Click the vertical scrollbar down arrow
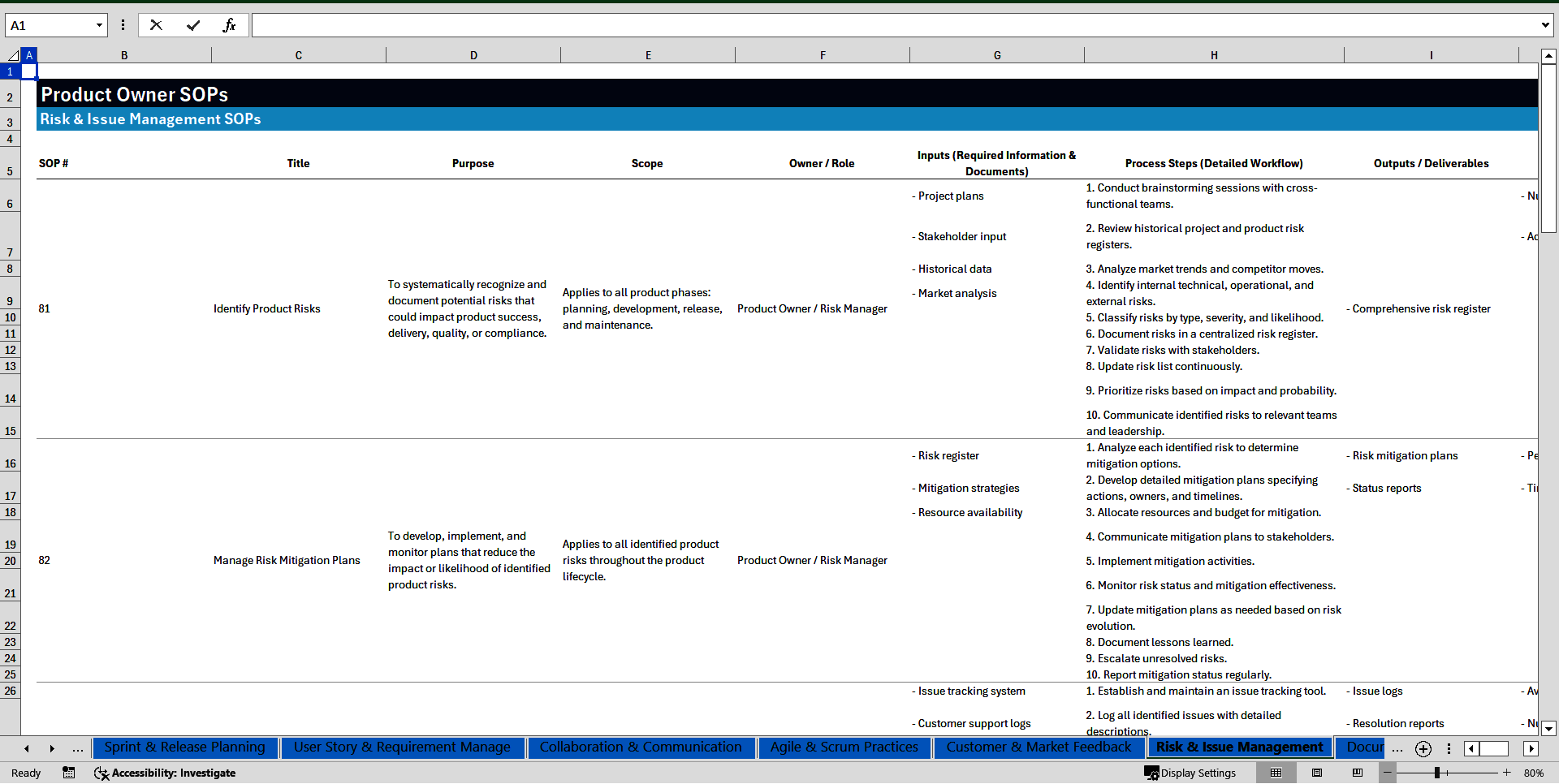The image size is (1559, 784). pos(1549,729)
